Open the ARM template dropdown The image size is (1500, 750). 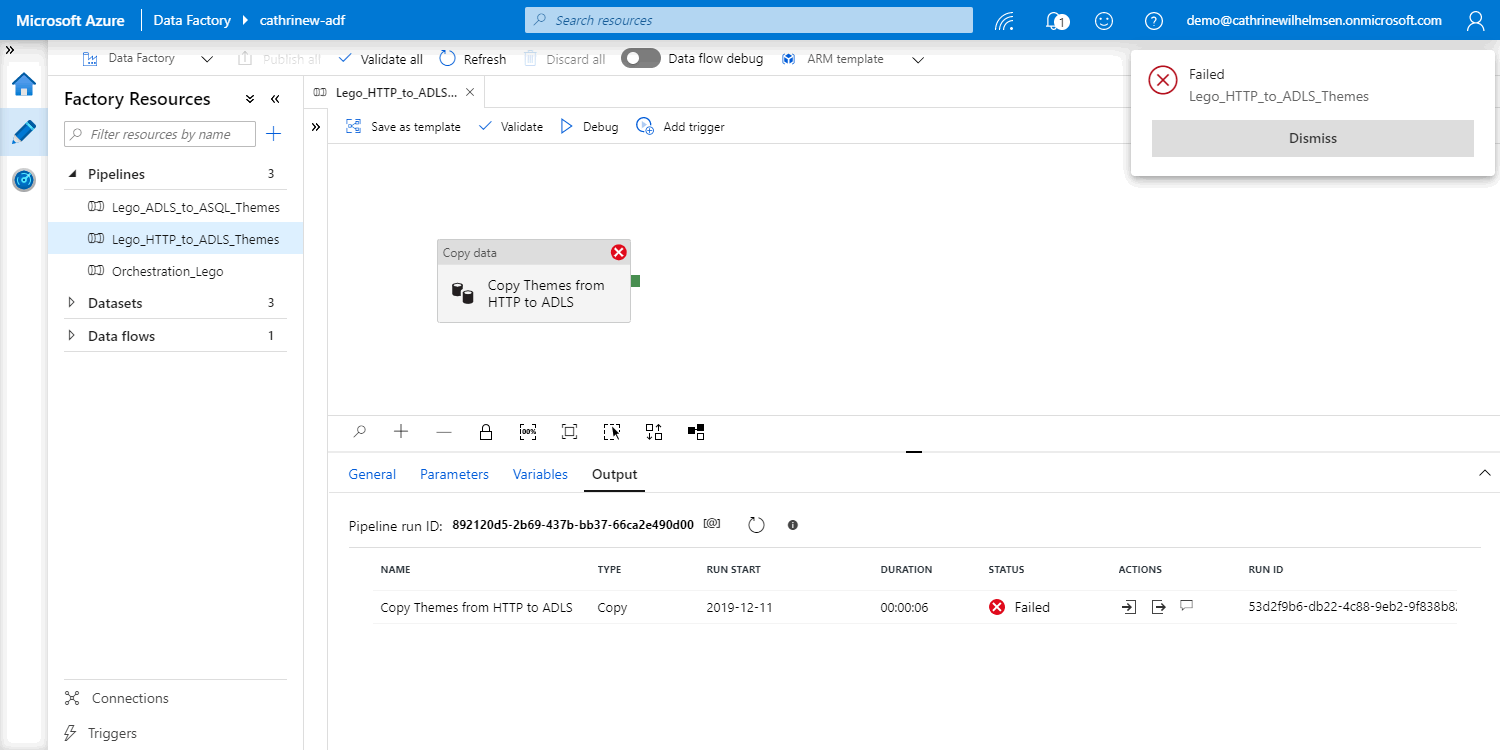click(x=918, y=59)
